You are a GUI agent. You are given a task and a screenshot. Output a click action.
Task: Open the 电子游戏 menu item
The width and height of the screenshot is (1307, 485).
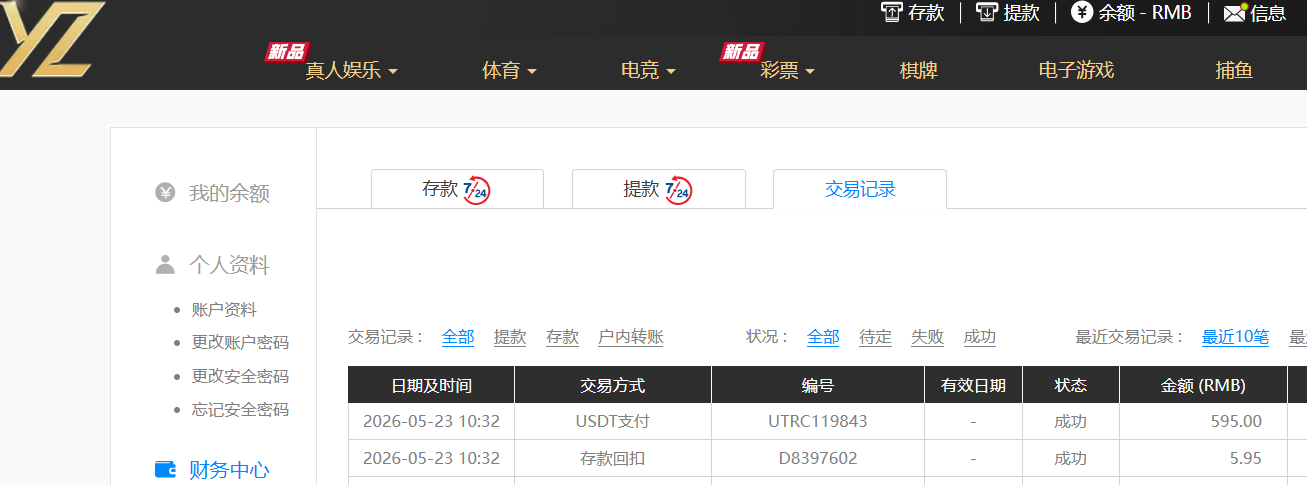pos(1076,71)
